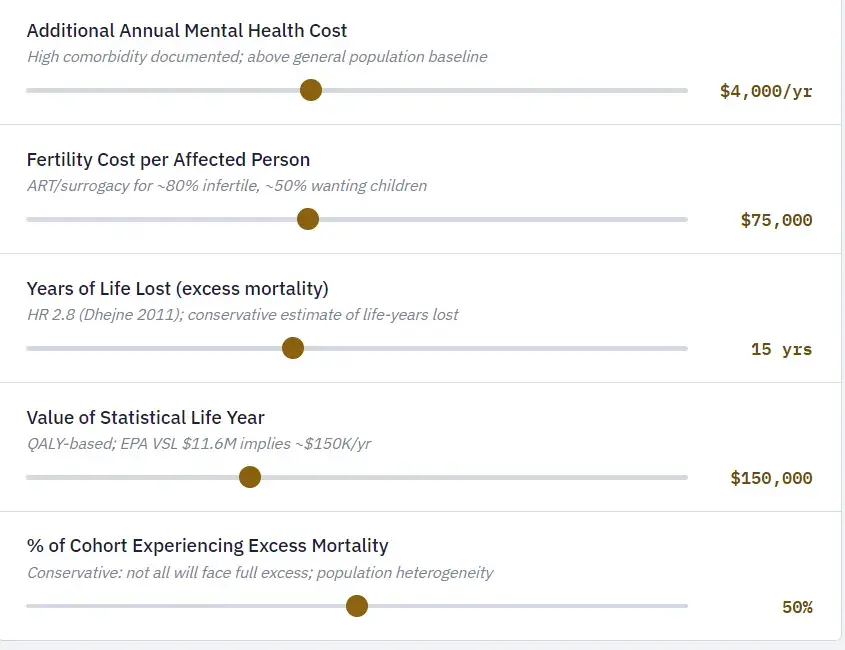Click the $4,000/yr value readout
The height and width of the screenshot is (650, 845).
click(x=765, y=91)
